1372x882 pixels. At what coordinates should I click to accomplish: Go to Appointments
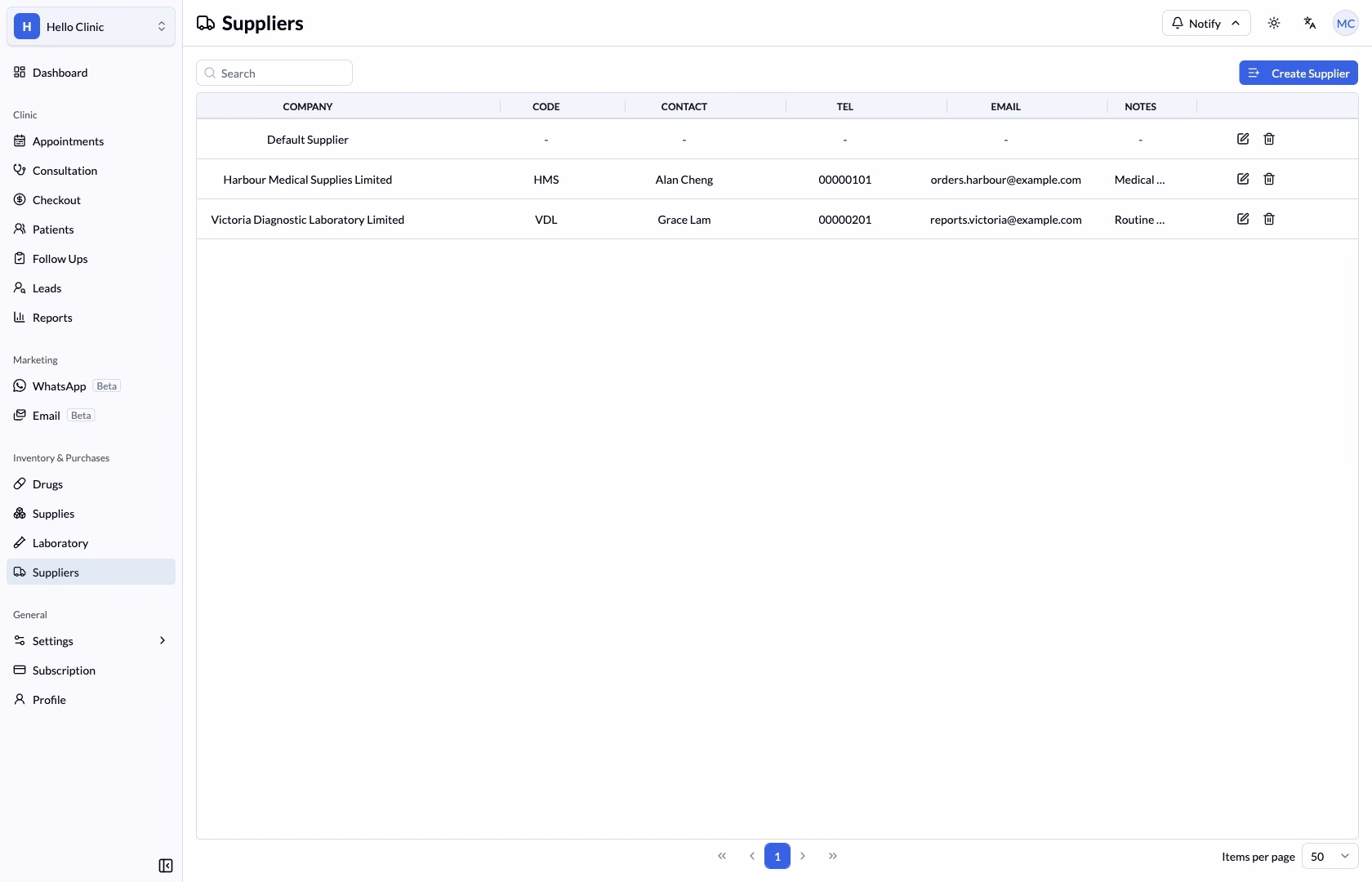coord(91,141)
